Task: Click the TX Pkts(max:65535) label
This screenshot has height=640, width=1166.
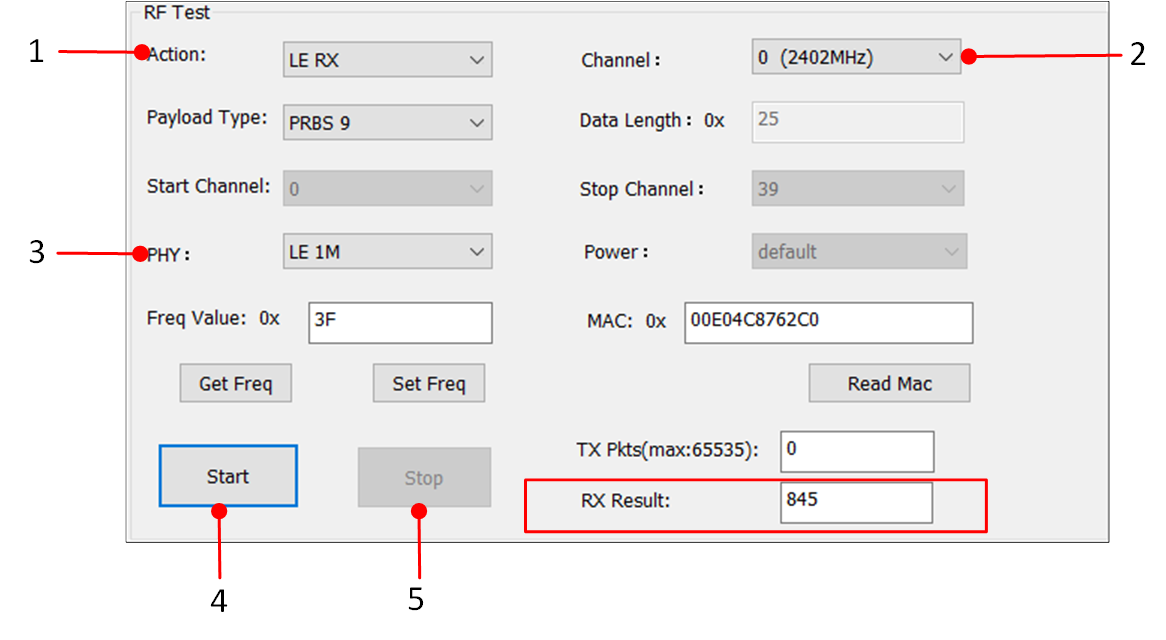Action: click(x=667, y=450)
